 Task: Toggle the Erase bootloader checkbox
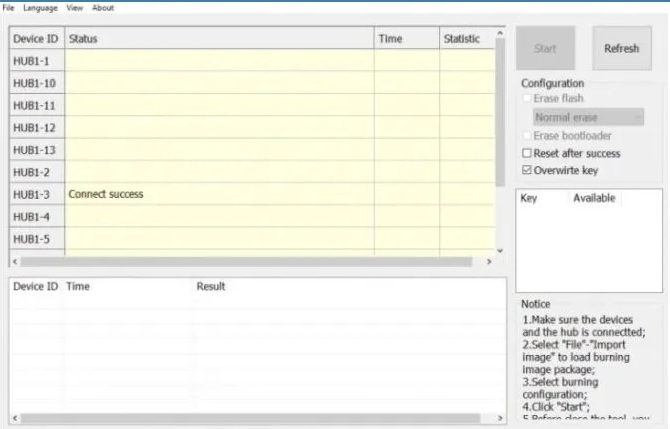(527, 135)
